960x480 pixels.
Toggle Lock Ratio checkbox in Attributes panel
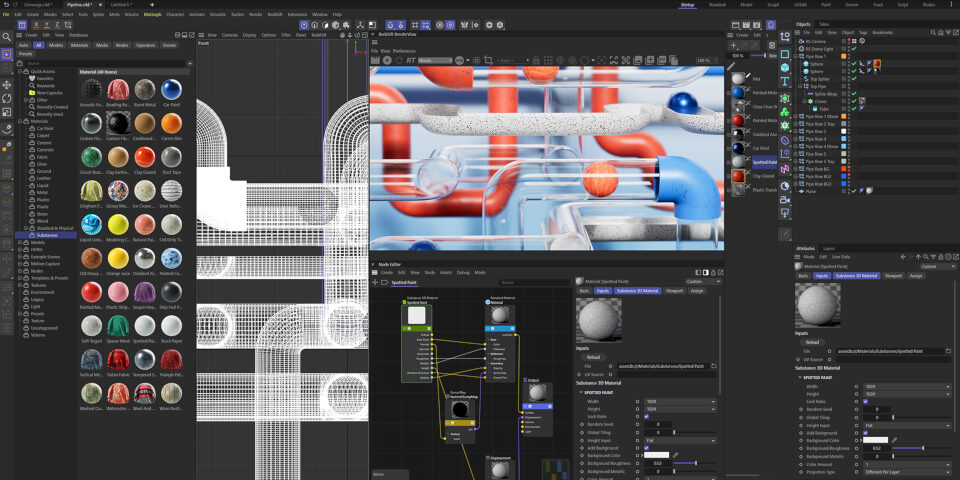pyautogui.click(x=864, y=401)
